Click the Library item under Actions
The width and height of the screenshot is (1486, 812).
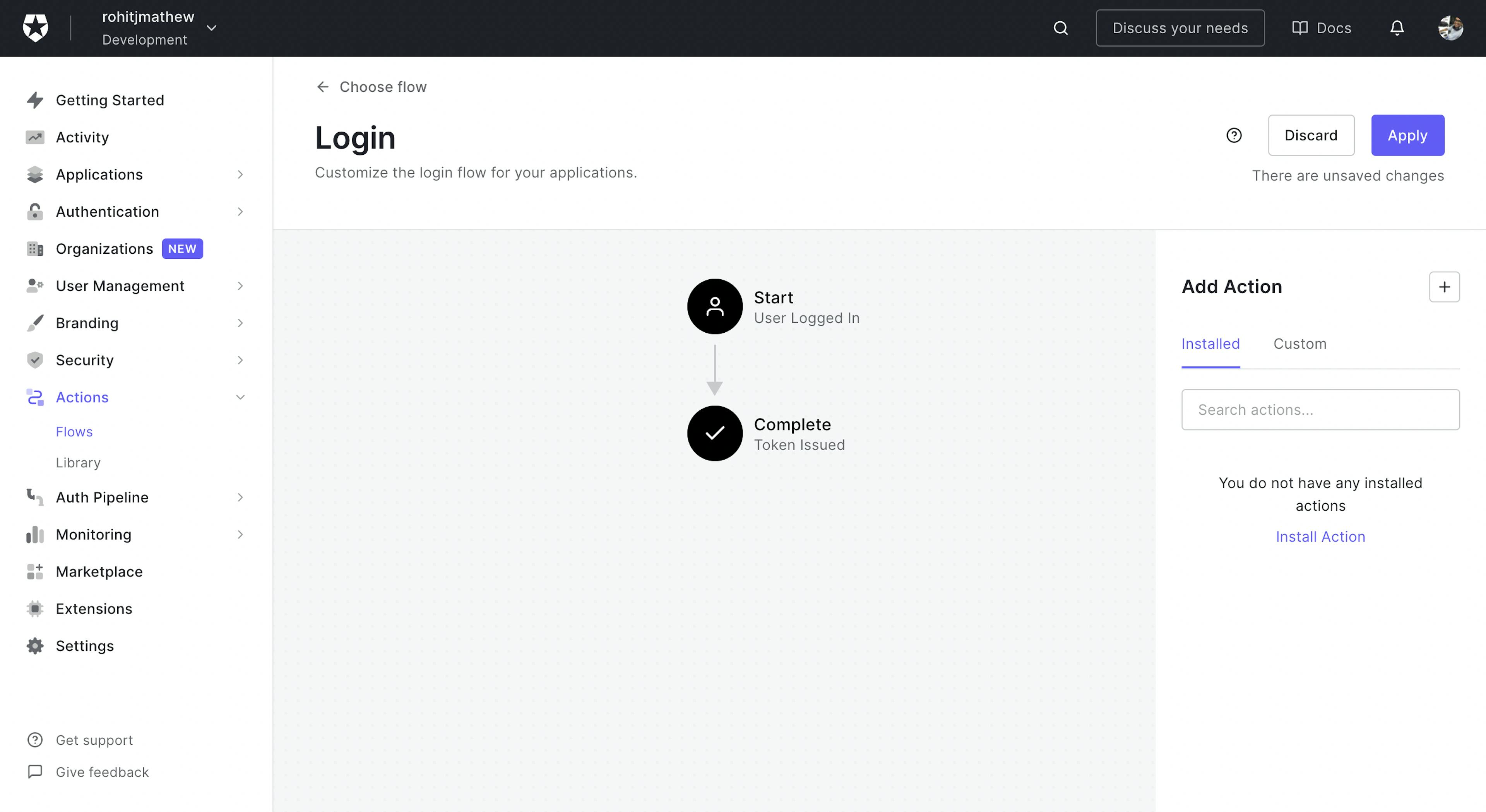(x=78, y=462)
